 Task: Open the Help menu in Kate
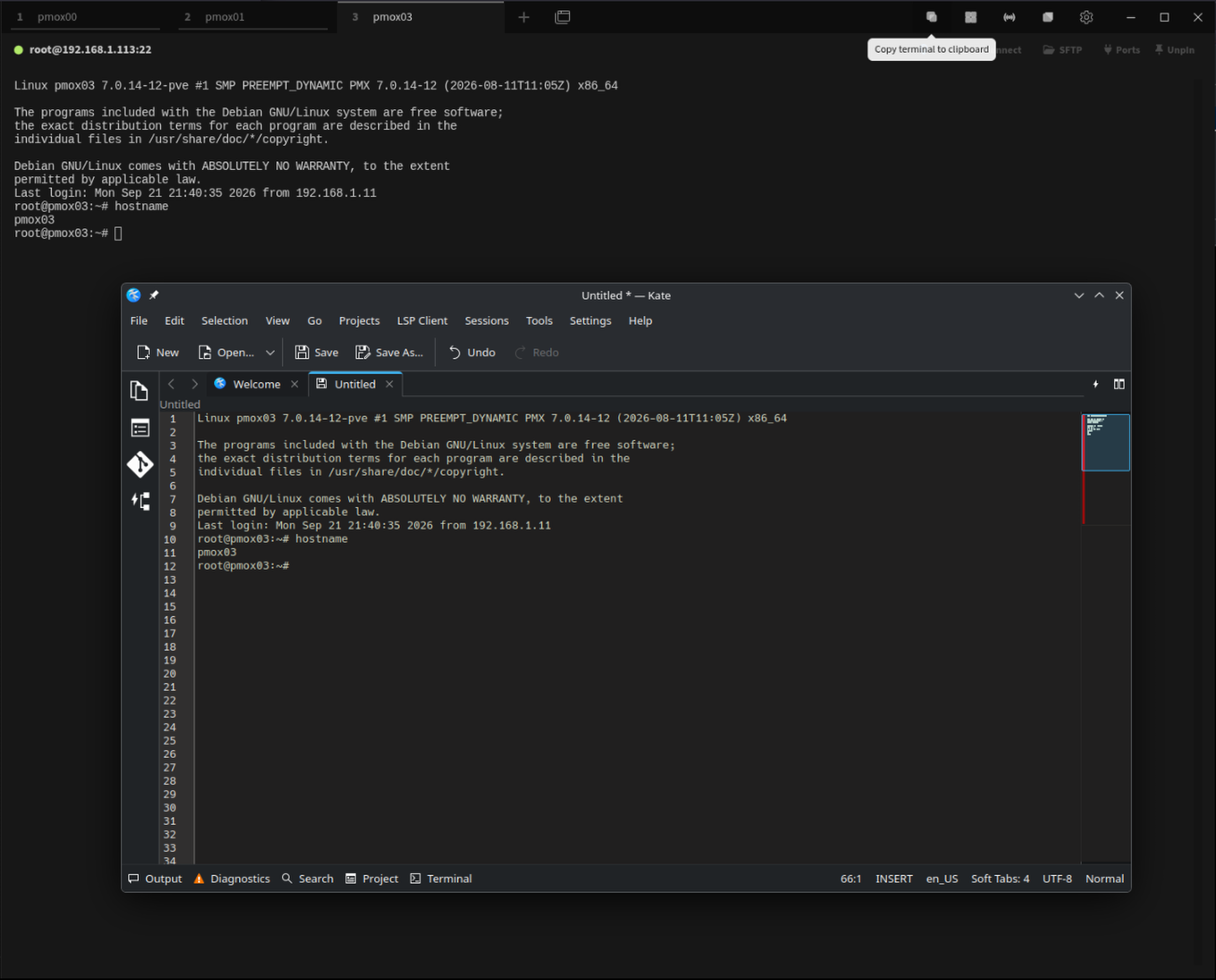640,320
